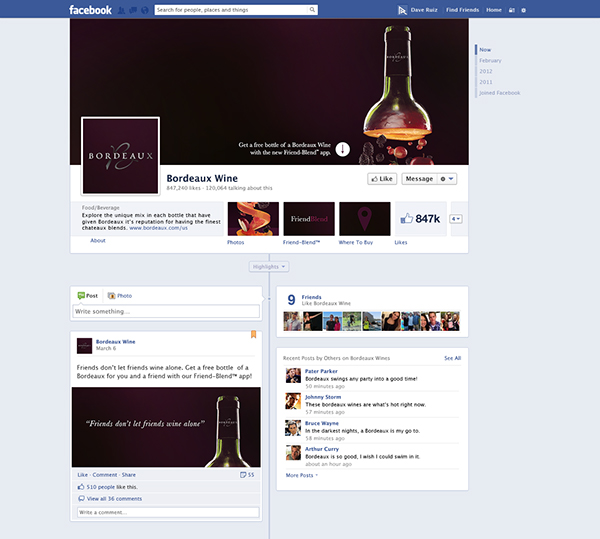
Task: Select the Photo tab in composer
Action: [x=120, y=295]
